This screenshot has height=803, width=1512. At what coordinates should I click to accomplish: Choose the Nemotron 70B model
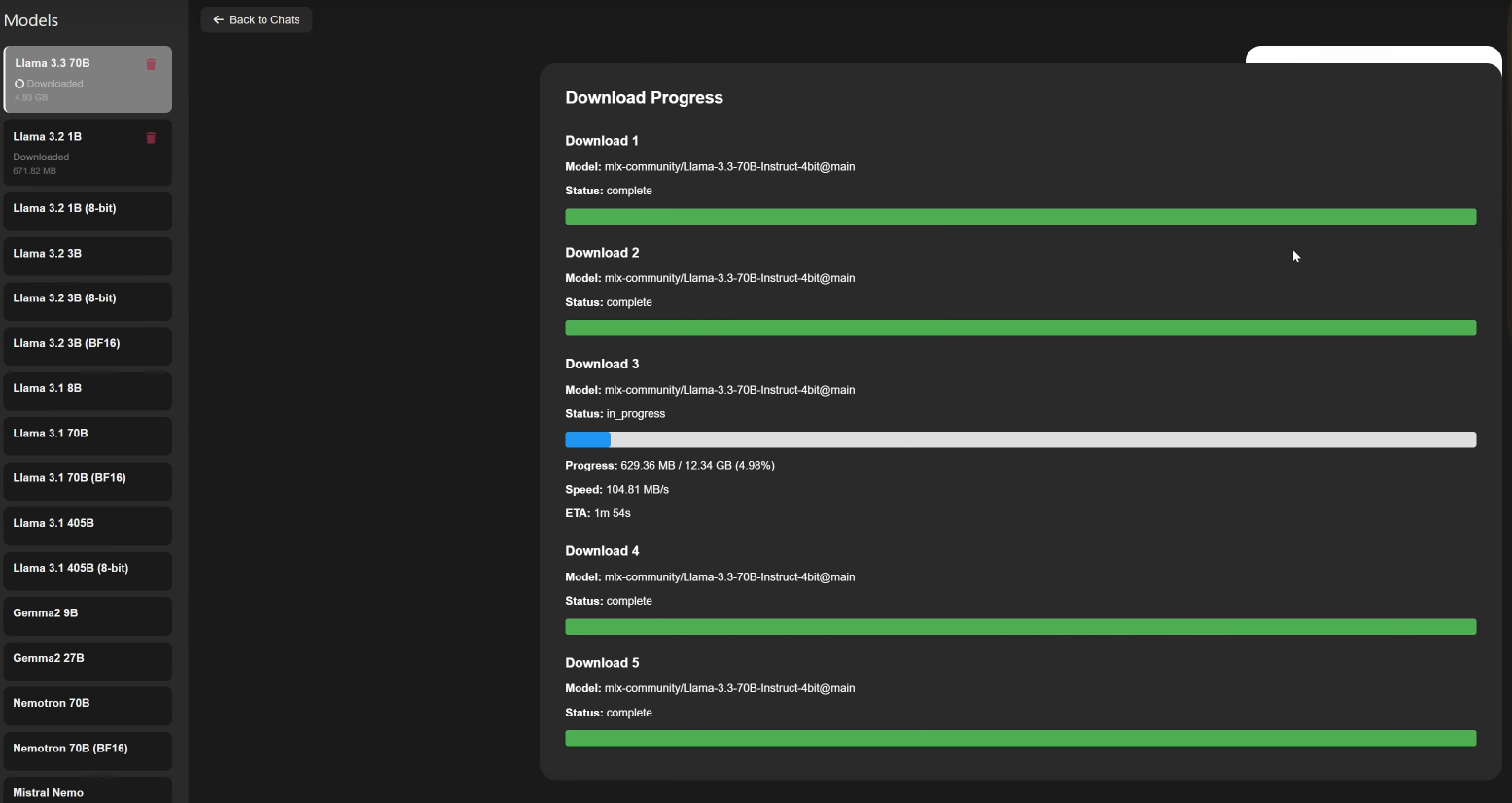[88, 705]
